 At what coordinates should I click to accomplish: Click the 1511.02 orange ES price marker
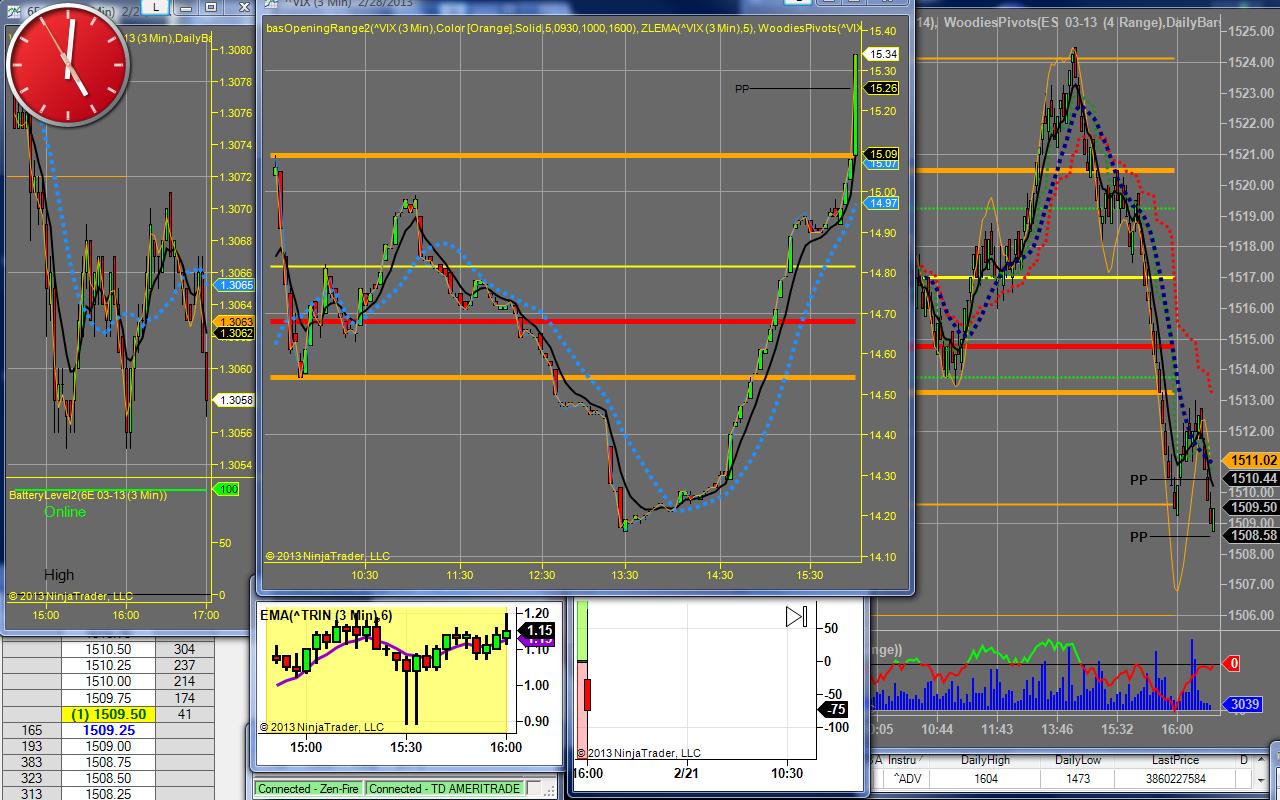(x=1253, y=460)
